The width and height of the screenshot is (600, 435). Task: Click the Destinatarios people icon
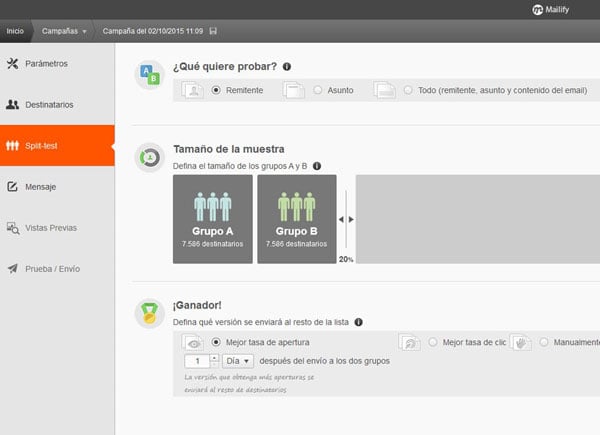point(12,104)
